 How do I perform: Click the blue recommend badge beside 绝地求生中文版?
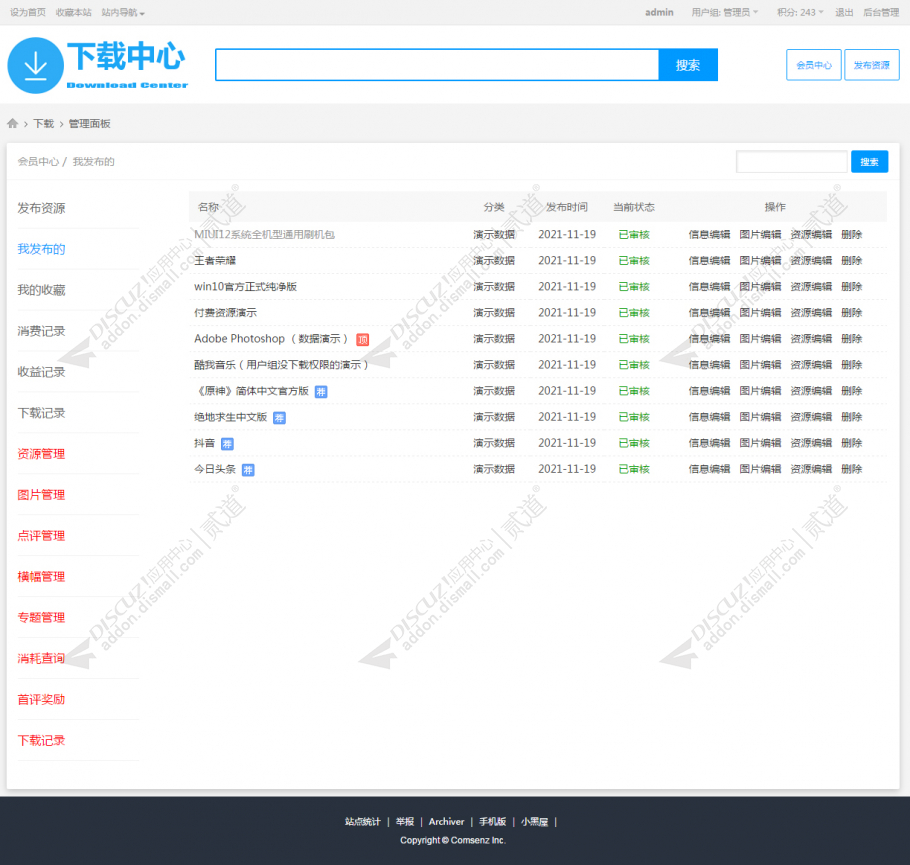[x=279, y=418]
